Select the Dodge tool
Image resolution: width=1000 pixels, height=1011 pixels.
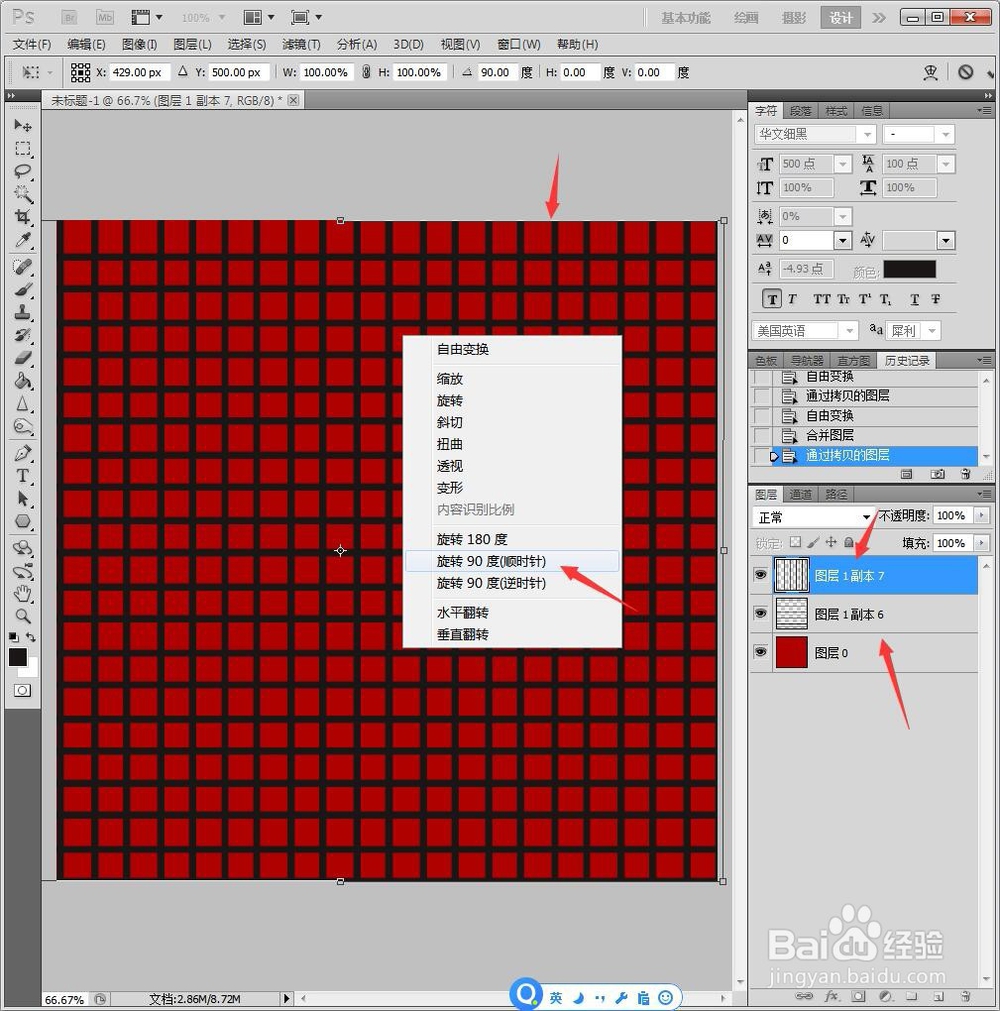[x=23, y=426]
